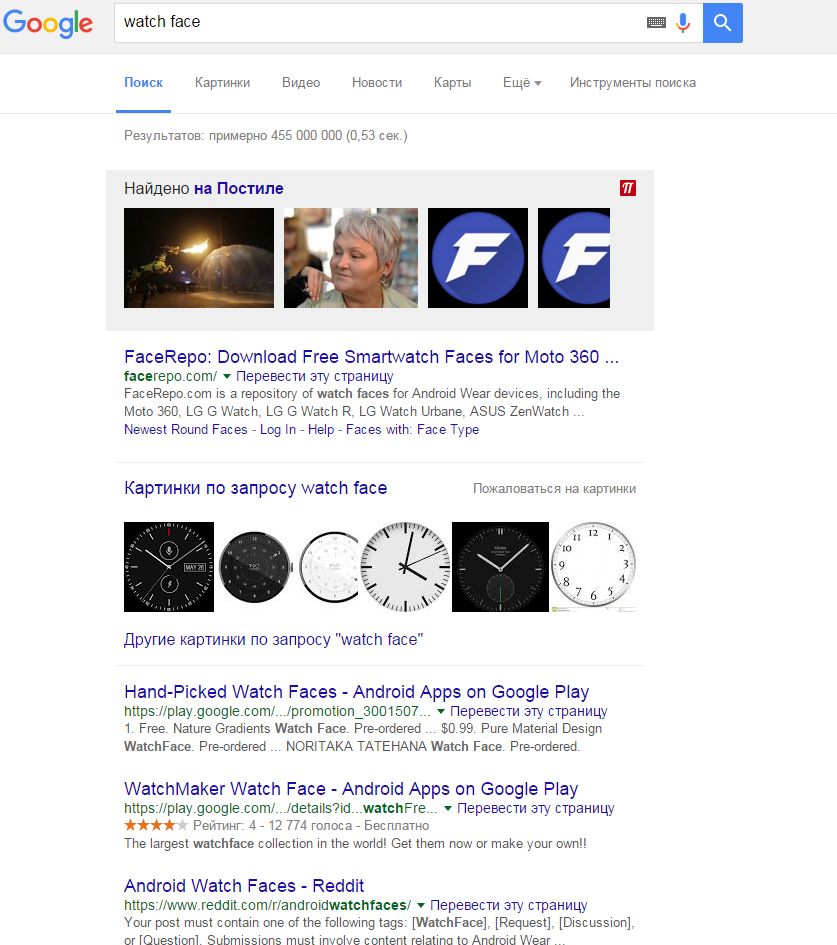Click the WatchMaker star rating

click(156, 825)
